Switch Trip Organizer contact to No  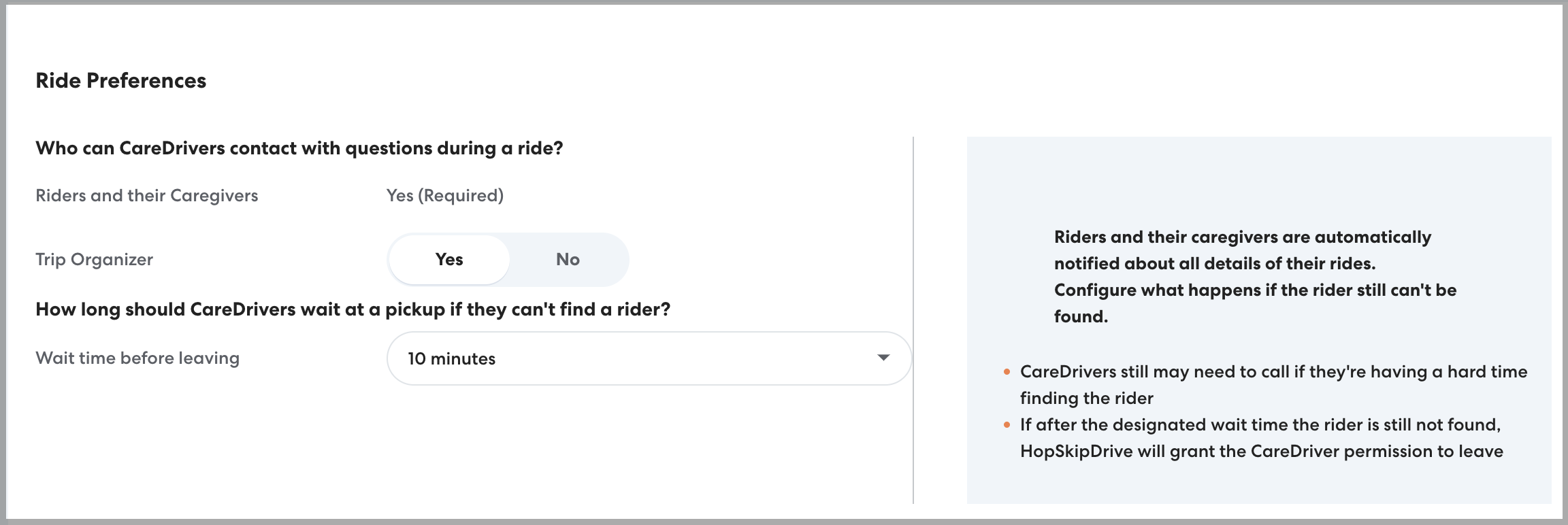point(568,259)
